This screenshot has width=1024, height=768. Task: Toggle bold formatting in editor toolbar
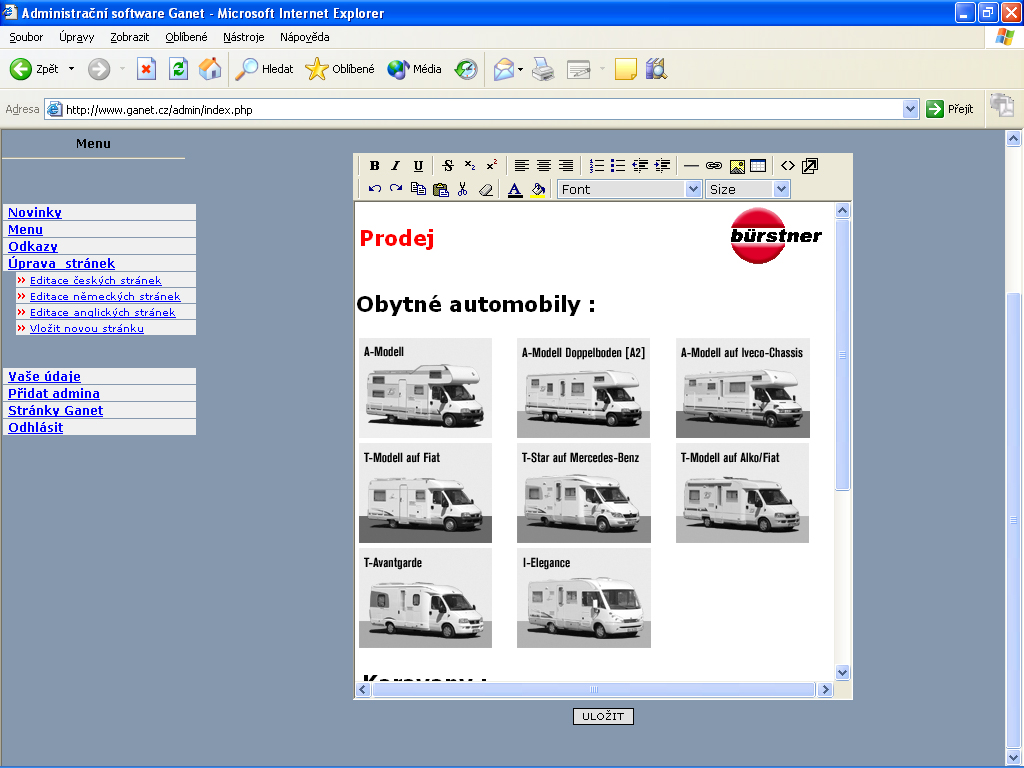coord(374,166)
